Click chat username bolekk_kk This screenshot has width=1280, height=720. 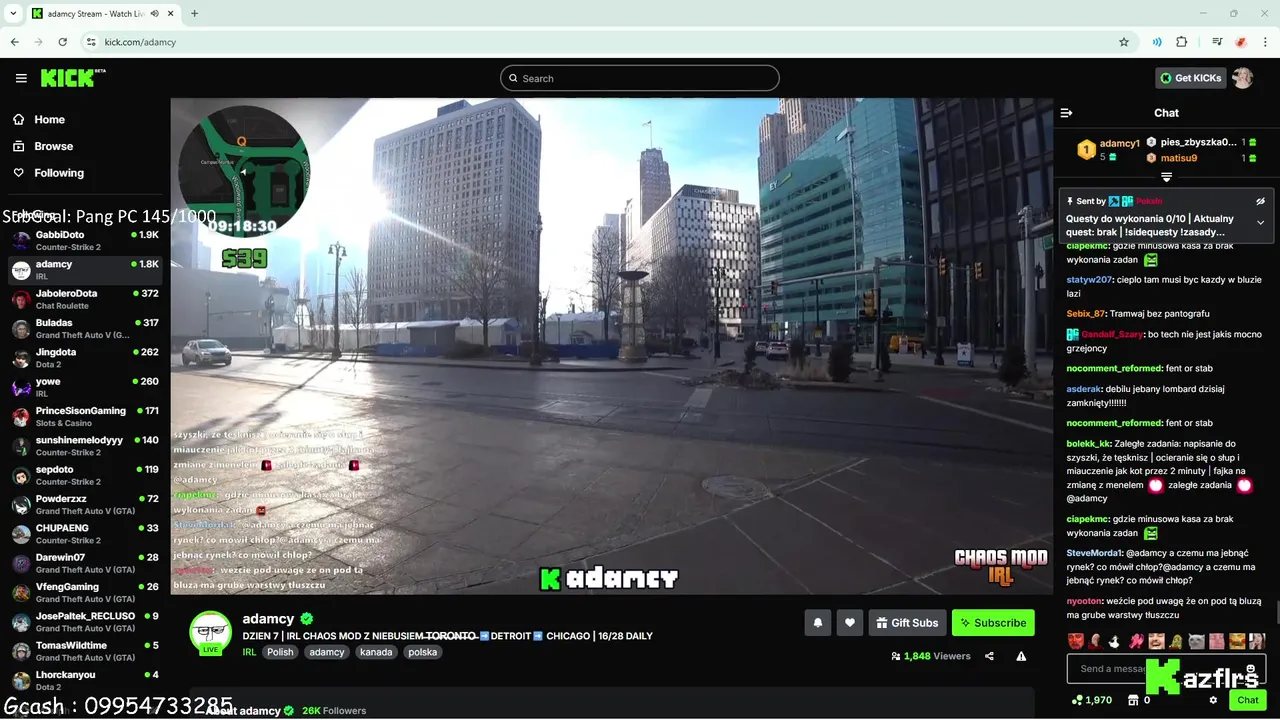(1089, 444)
